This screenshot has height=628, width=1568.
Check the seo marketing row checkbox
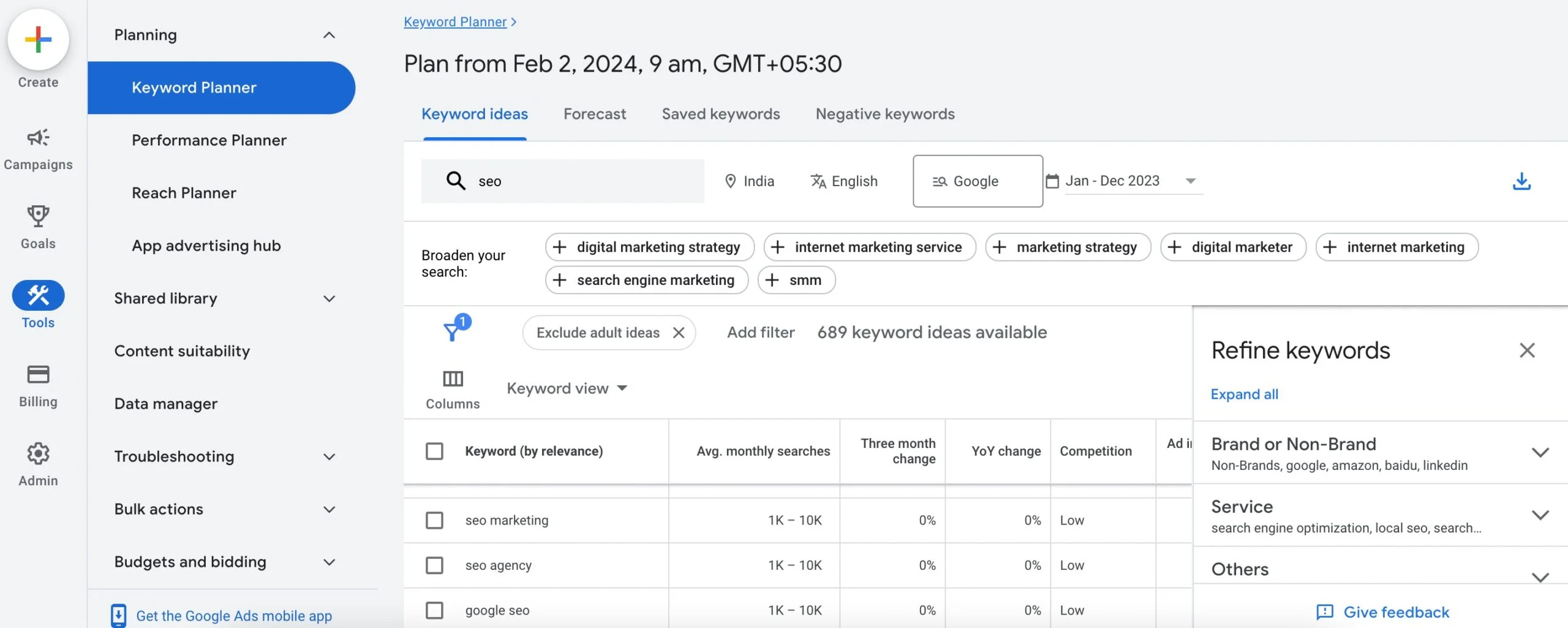[434, 520]
